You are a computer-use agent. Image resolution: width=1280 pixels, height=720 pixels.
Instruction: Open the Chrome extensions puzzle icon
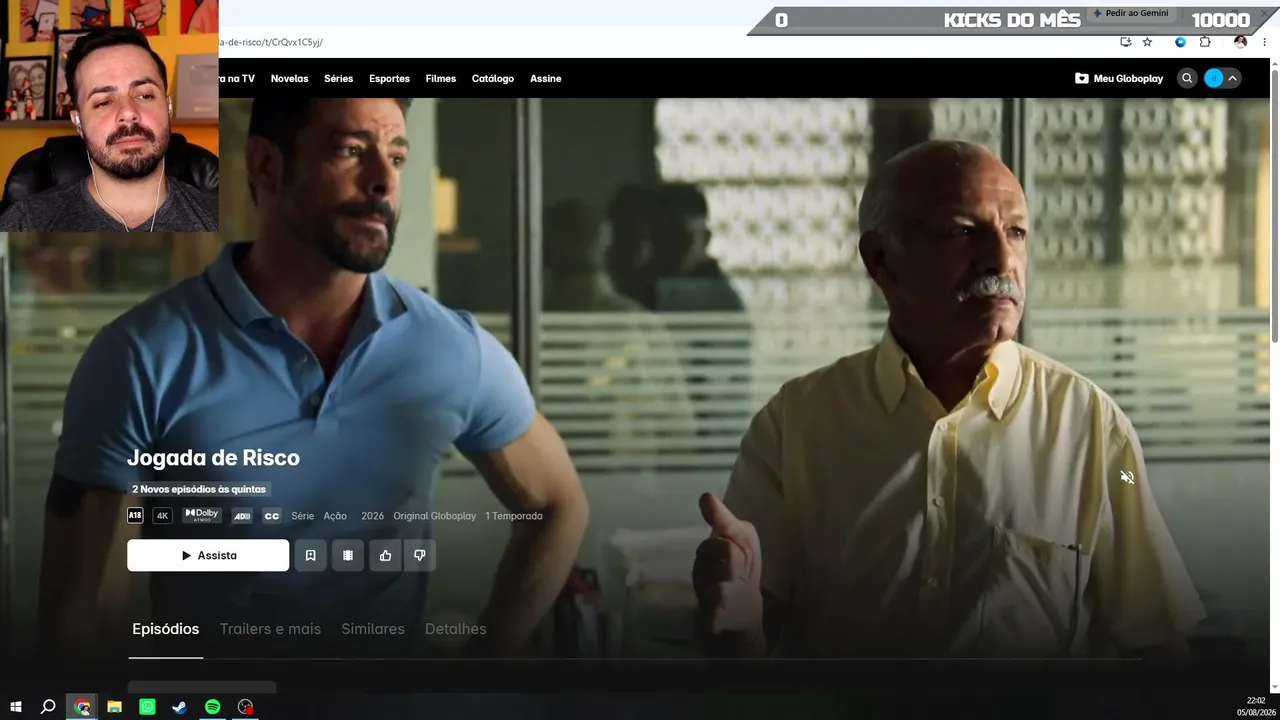click(x=1205, y=42)
